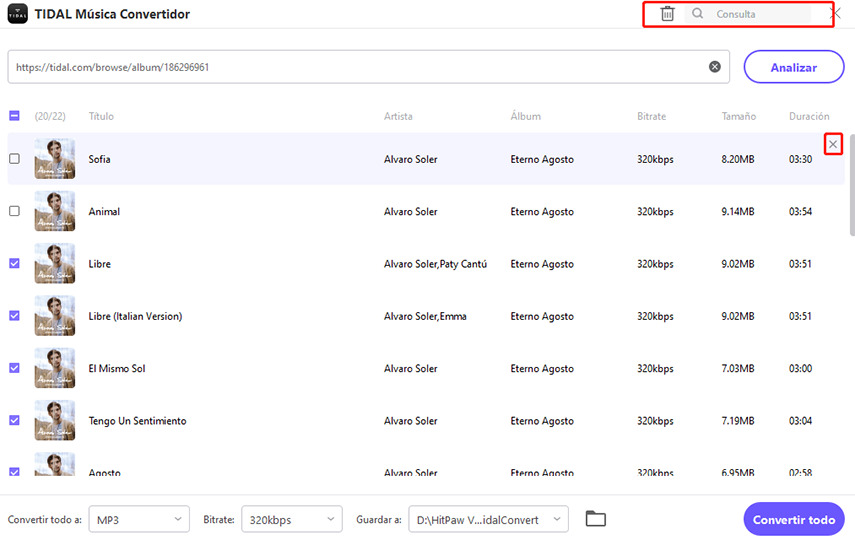The image size is (855, 540).
Task: Open output folder with folder icon
Action: [x=595, y=519]
